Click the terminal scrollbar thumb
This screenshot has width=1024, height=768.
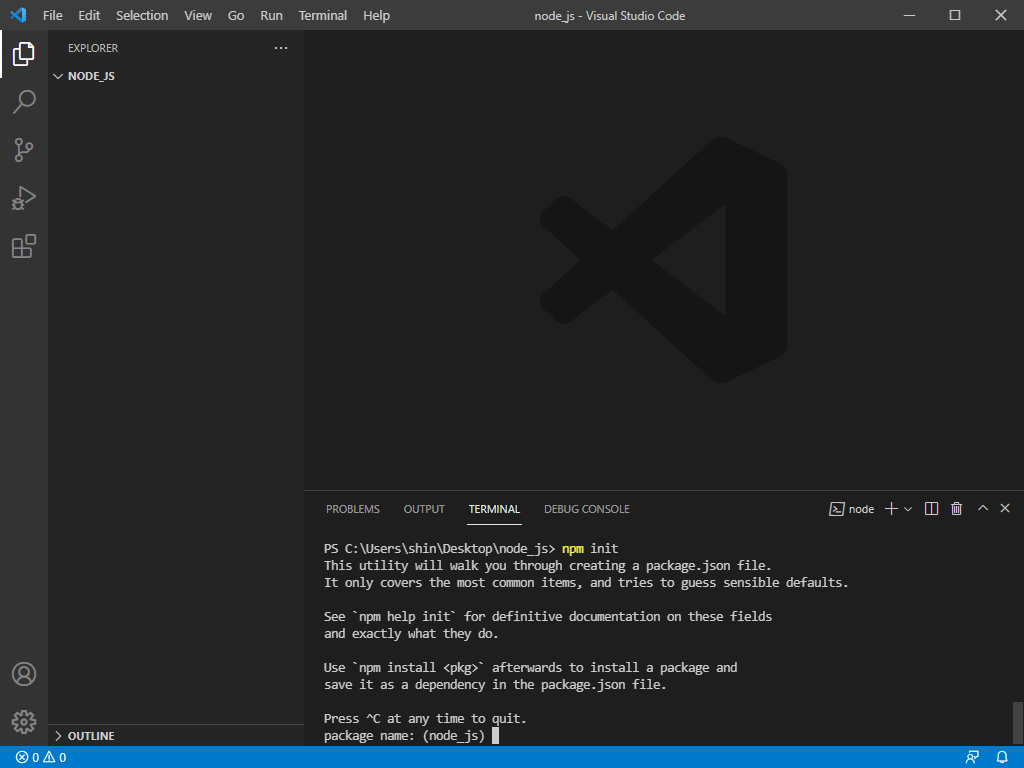point(1017,722)
